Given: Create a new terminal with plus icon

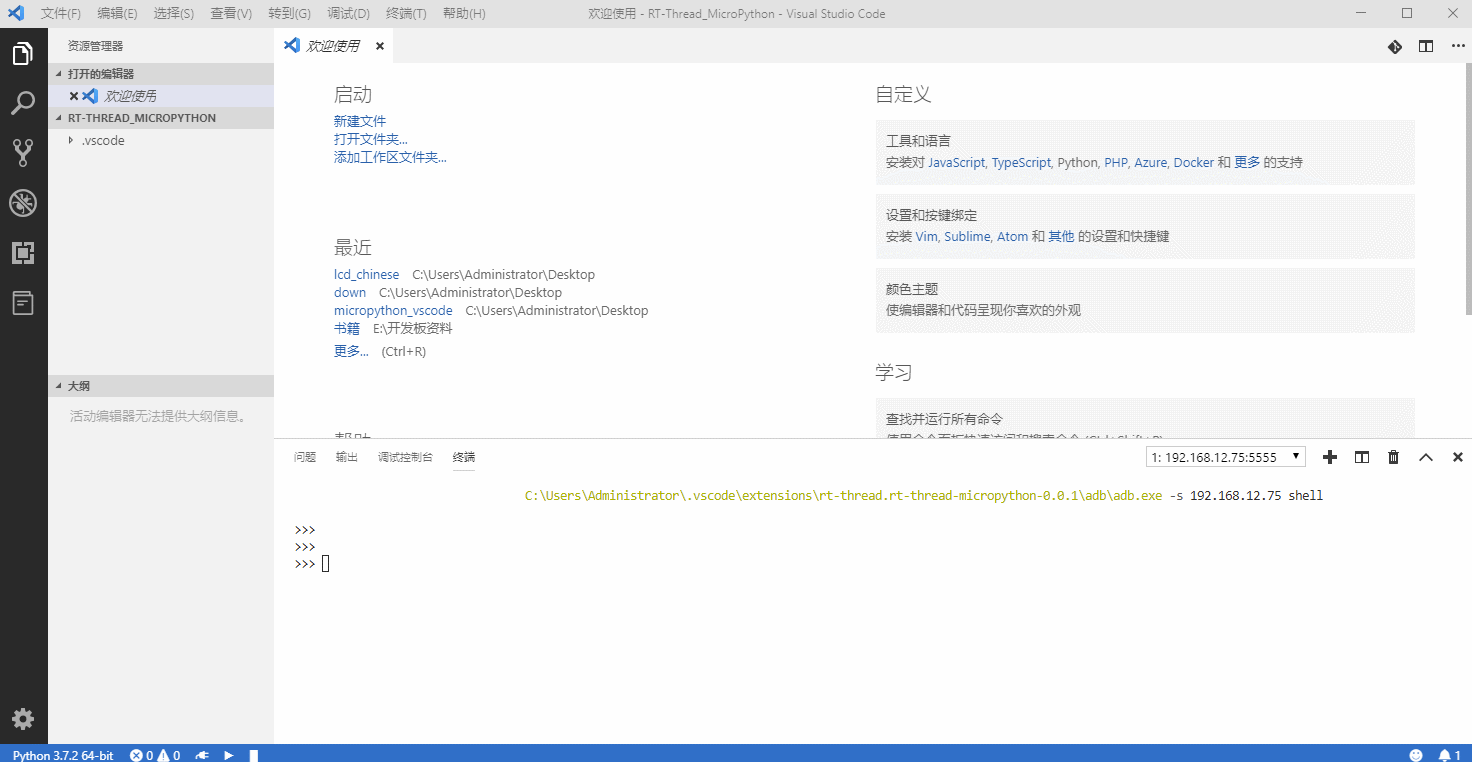Looking at the screenshot, I should coord(1329,457).
